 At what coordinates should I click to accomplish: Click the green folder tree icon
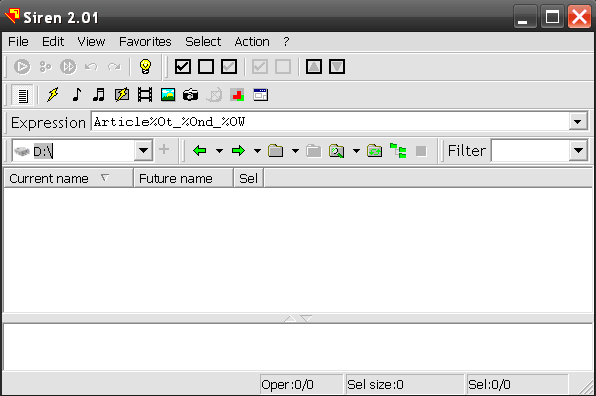coord(398,151)
